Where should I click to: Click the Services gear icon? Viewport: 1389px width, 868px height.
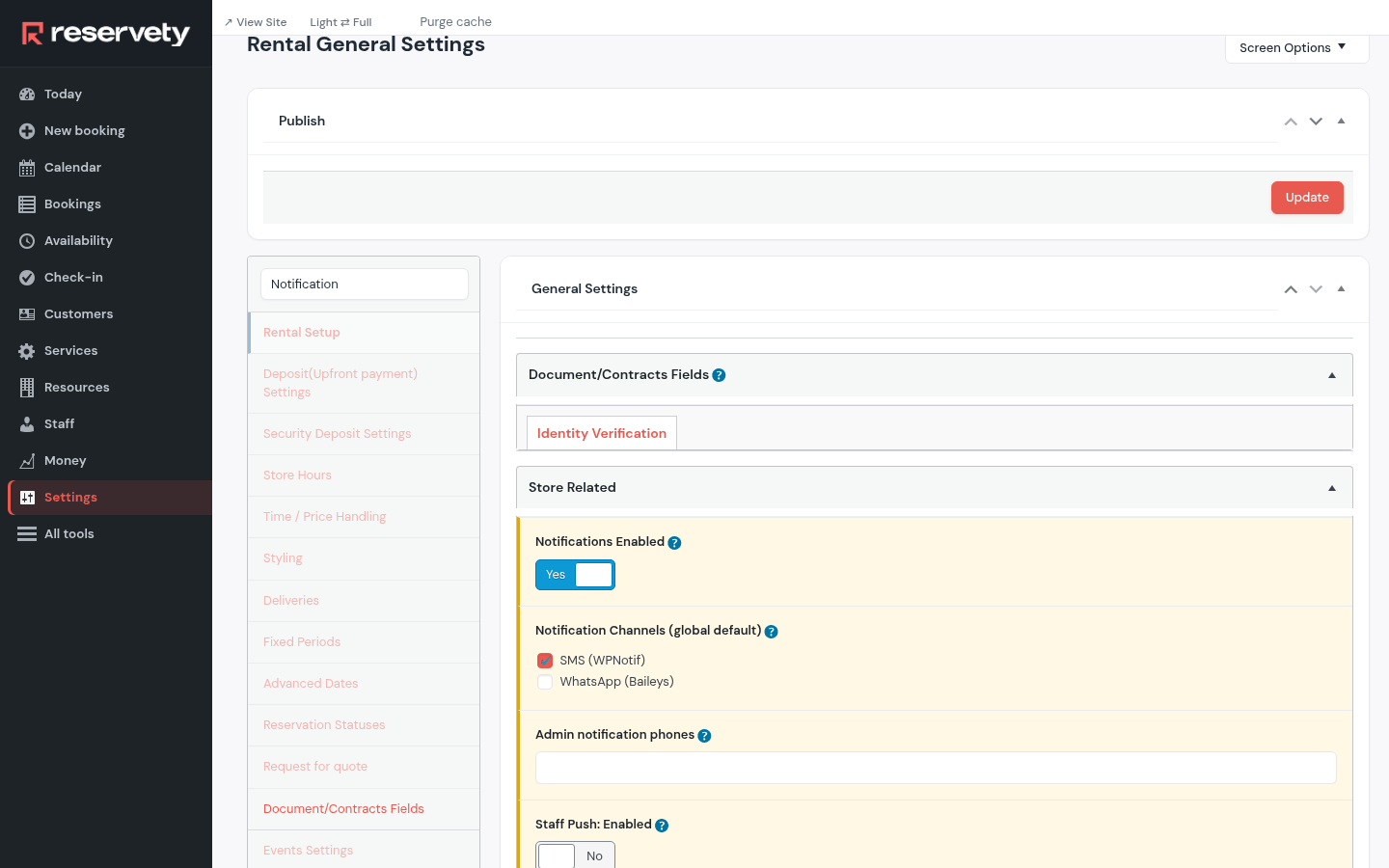tap(27, 351)
